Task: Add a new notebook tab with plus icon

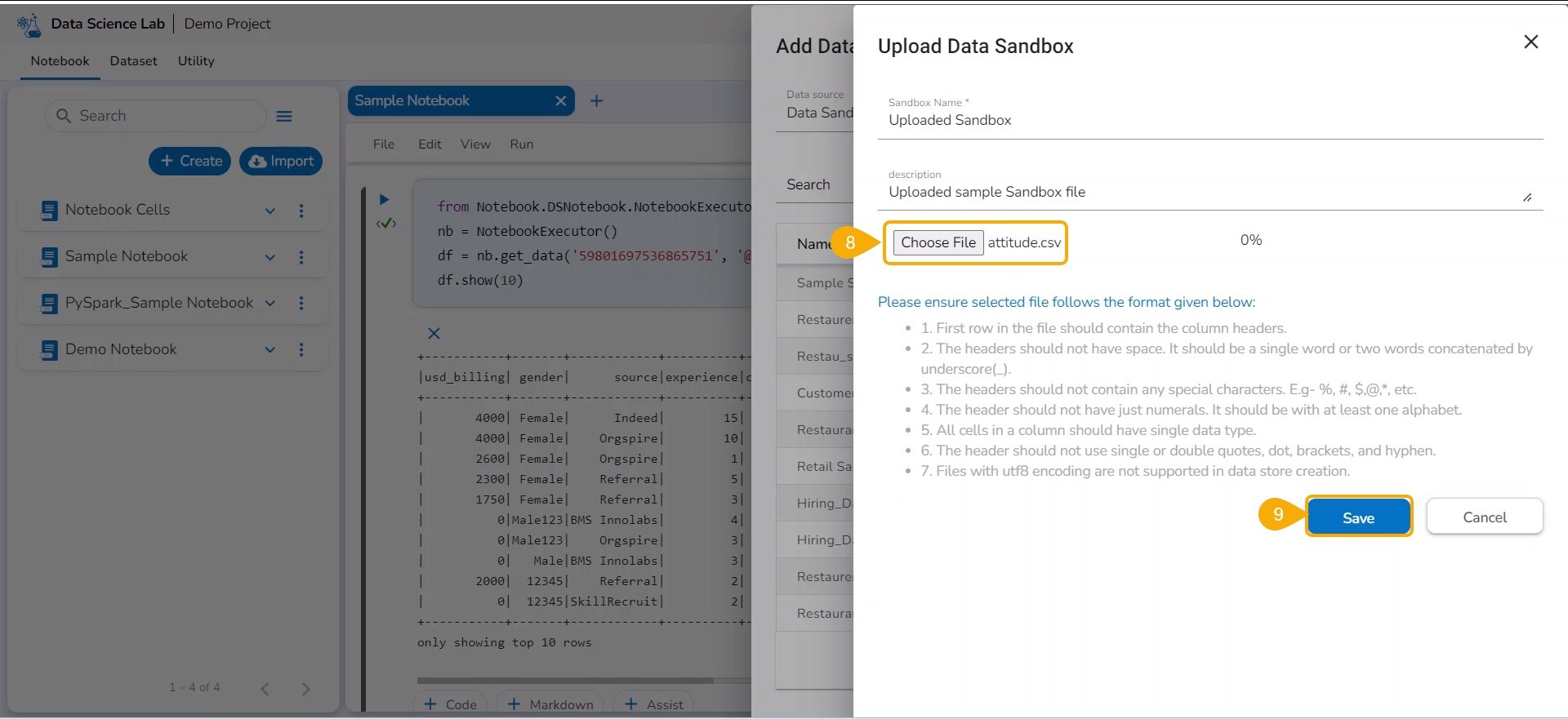Action: click(596, 101)
